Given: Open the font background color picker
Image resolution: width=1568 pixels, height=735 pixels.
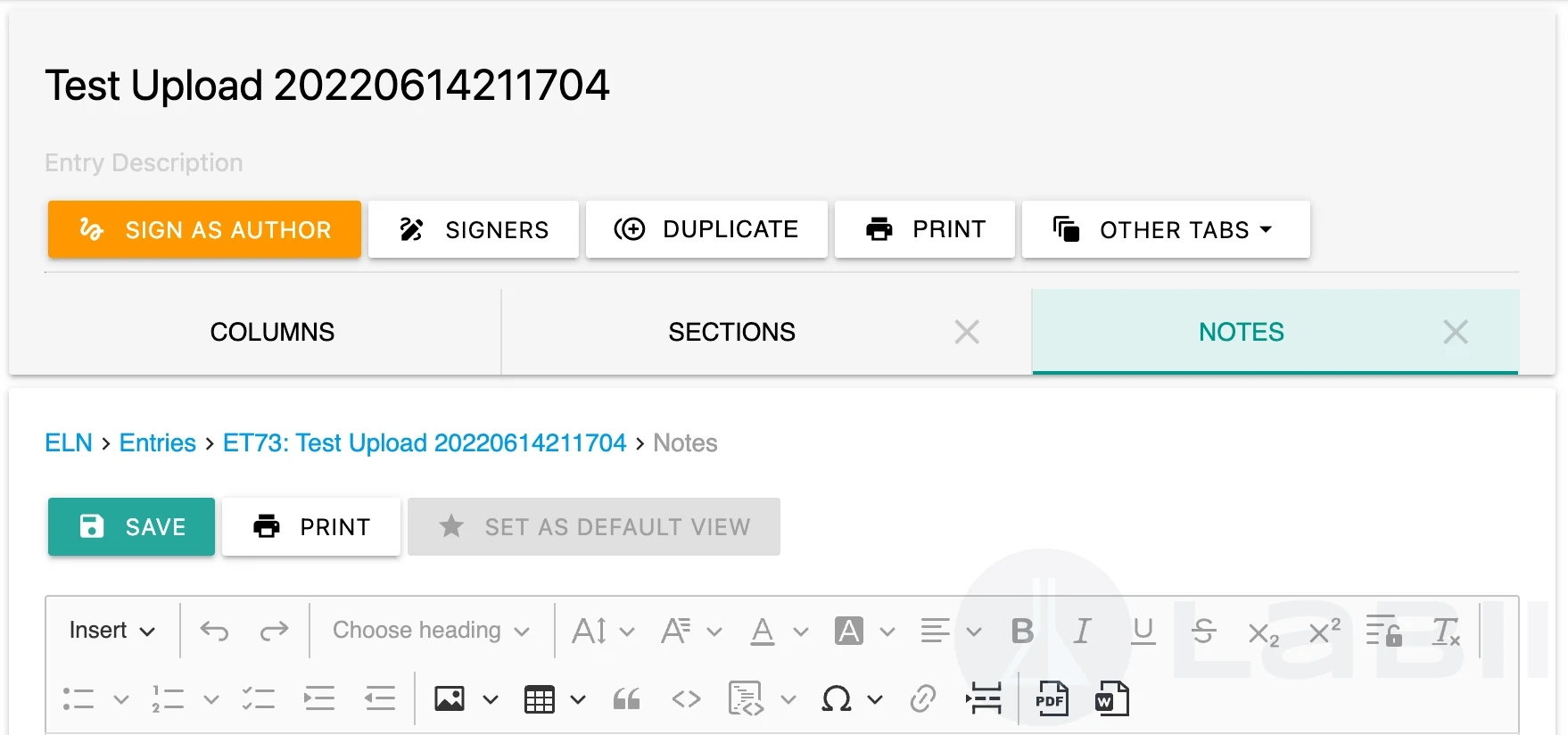Looking at the screenshot, I should 849,631.
